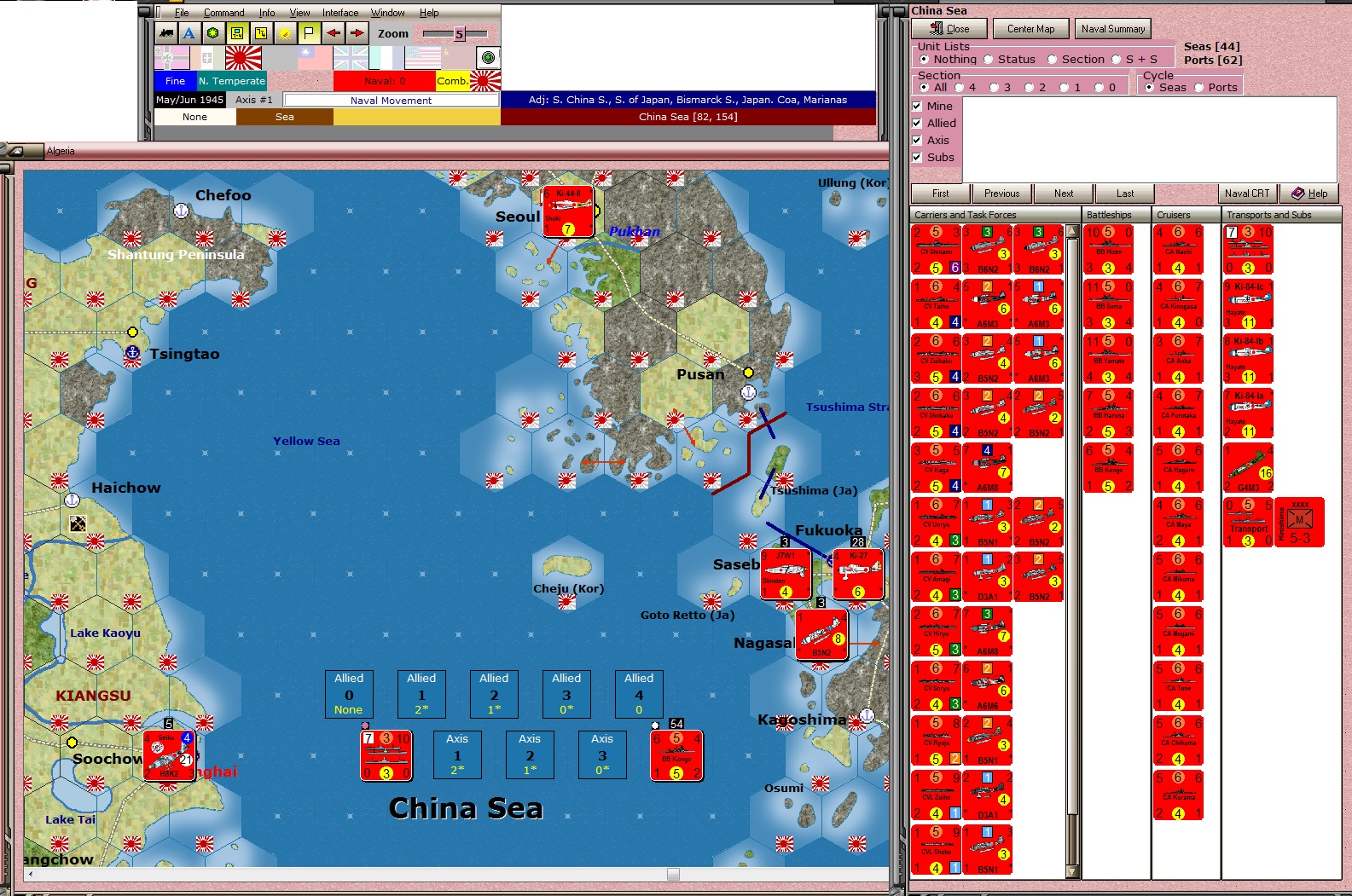Viewport: 1352px width, 896px height.
Task: Click the Help button in China Sea panel
Action: pyautogui.click(x=1309, y=194)
